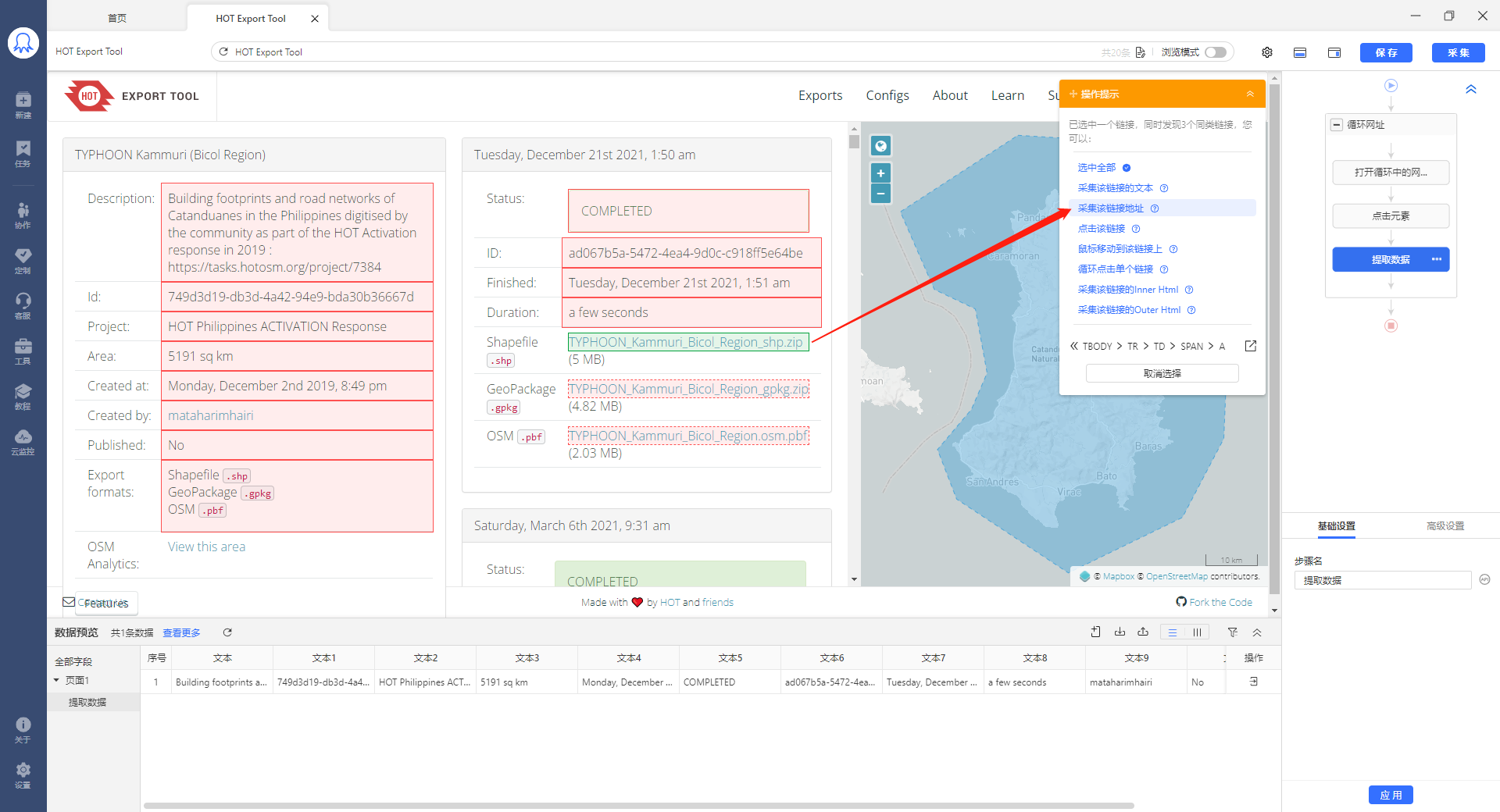Image resolution: width=1500 pixels, height=812 pixels.
Task: Select the 点击元素 workflow step
Action: [x=1391, y=216]
